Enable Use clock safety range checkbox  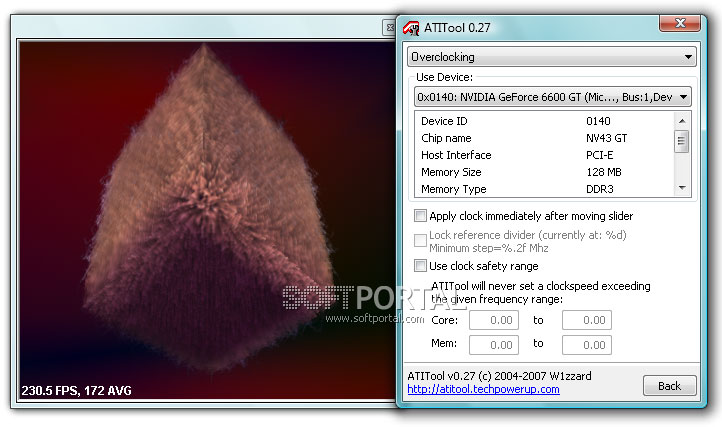pos(420,265)
